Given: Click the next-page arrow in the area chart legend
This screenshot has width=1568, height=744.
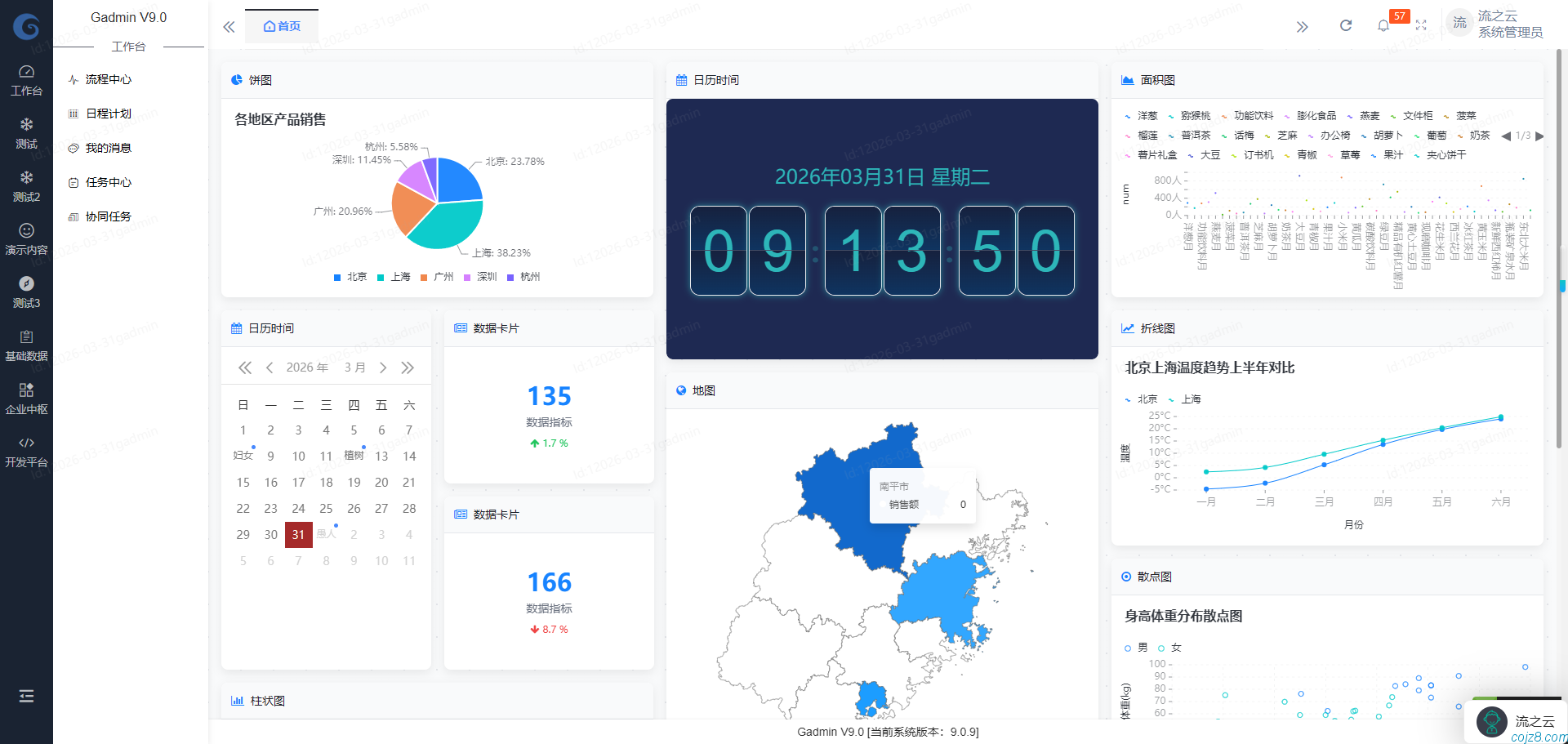Looking at the screenshot, I should click(x=1540, y=136).
